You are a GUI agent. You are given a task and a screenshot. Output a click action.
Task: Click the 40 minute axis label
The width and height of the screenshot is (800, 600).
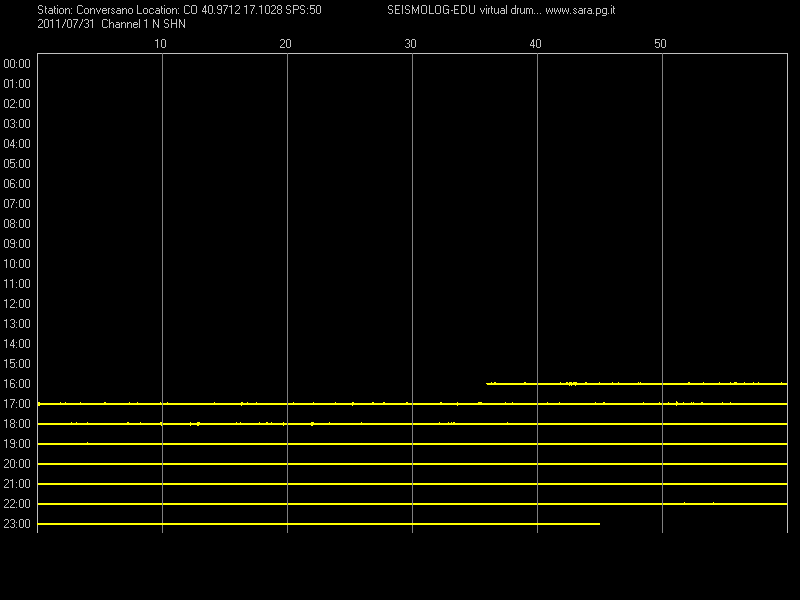pyautogui.click(x=535, y=44)
